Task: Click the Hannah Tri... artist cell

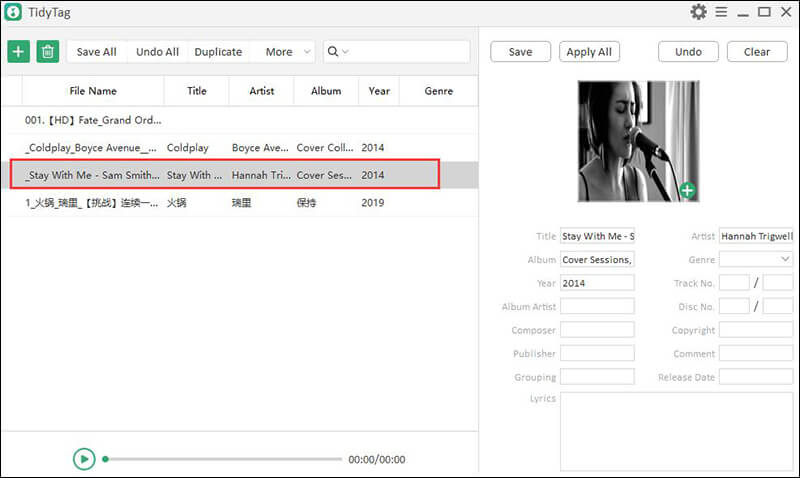Action: pyautogui.click(x=261, y=175)
